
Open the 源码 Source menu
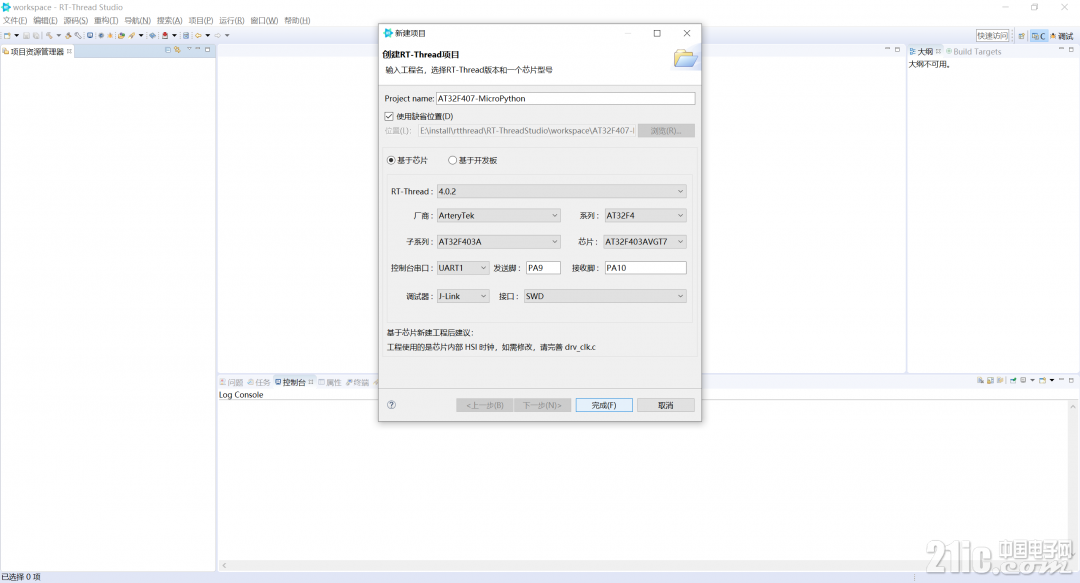click(76, 21)
